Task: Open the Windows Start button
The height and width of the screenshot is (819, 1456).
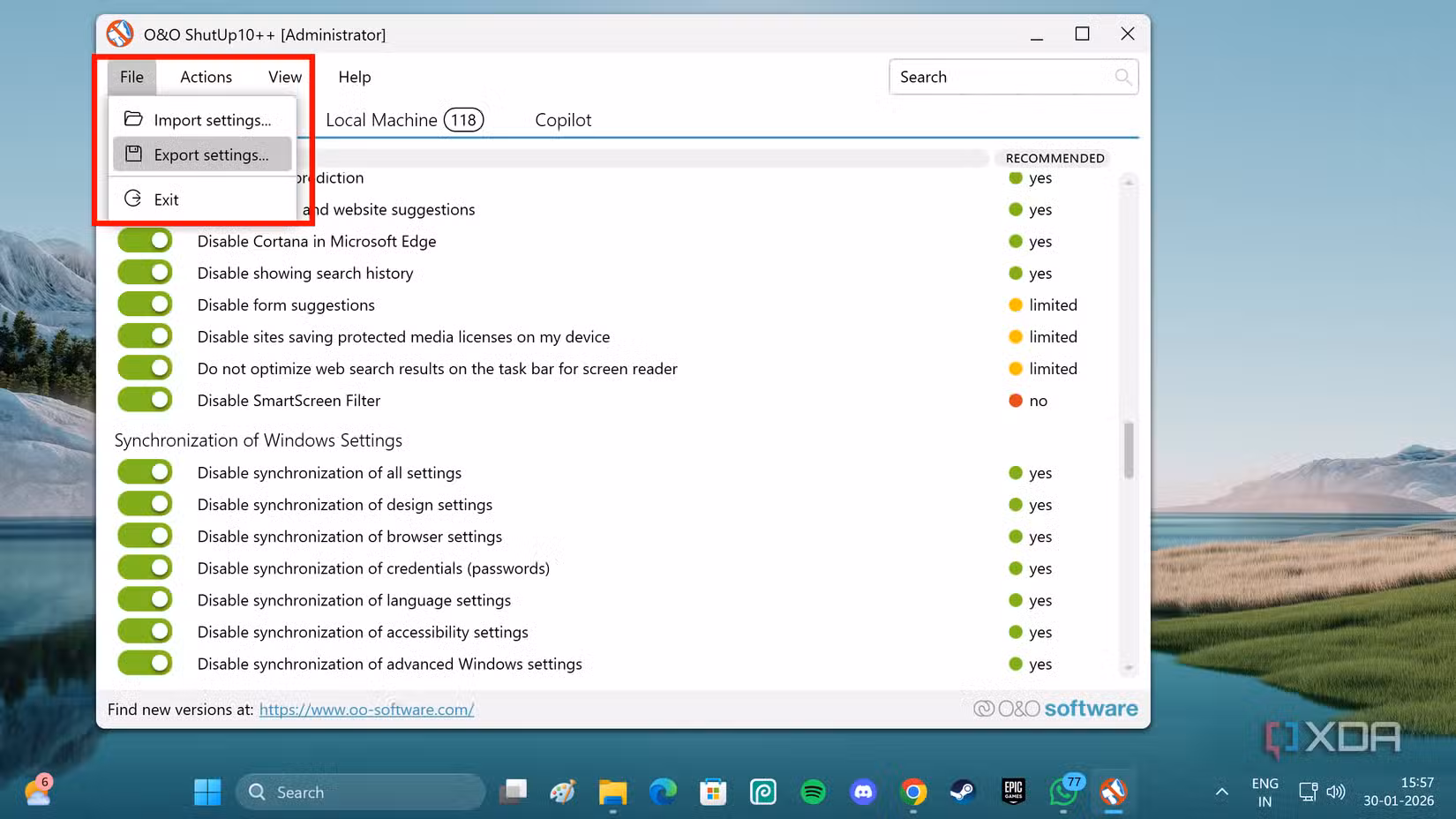Action: pyautogui.click(x=208, y=792)
